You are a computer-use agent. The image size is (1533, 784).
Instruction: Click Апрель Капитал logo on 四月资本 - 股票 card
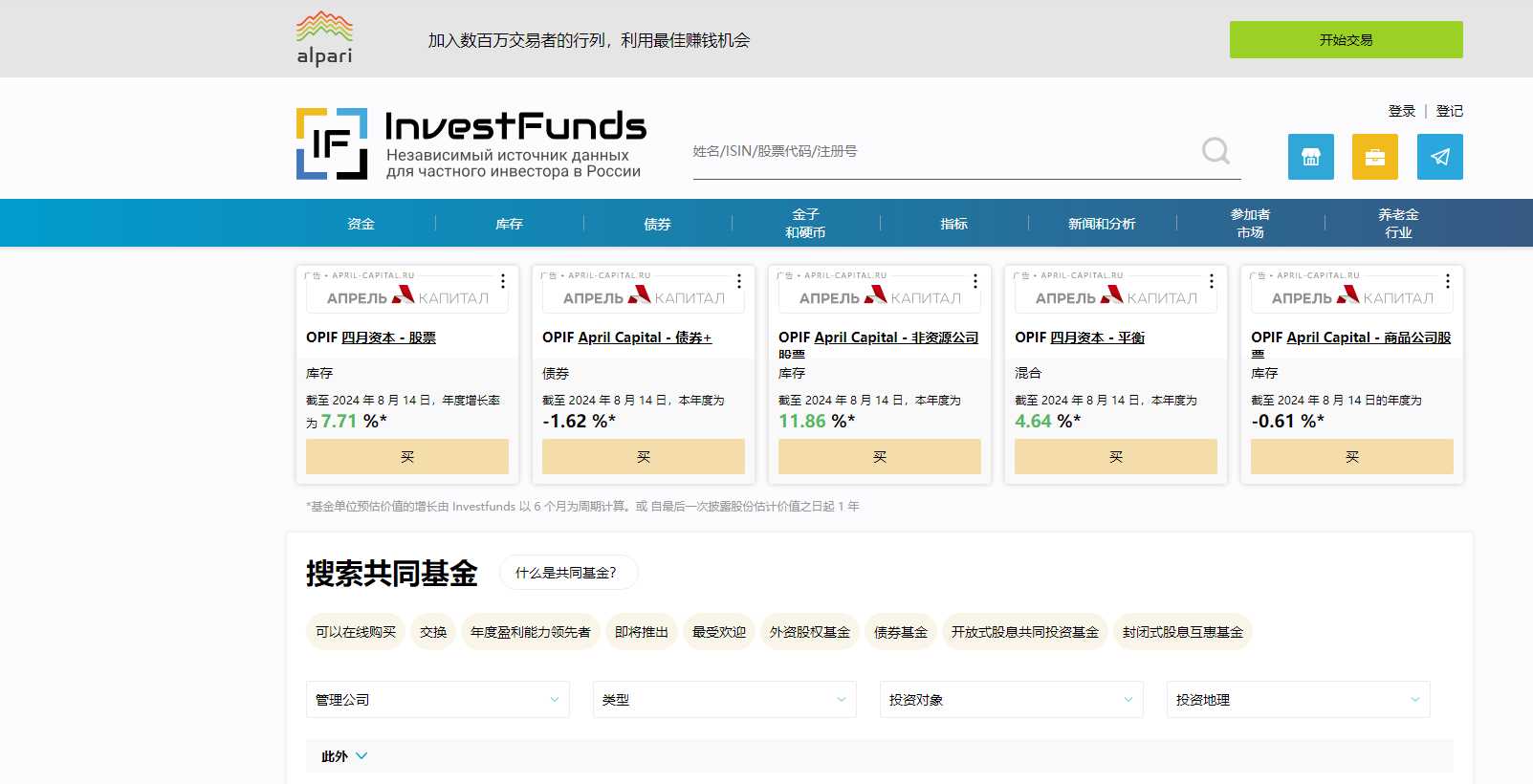click(x=407, y=297)
